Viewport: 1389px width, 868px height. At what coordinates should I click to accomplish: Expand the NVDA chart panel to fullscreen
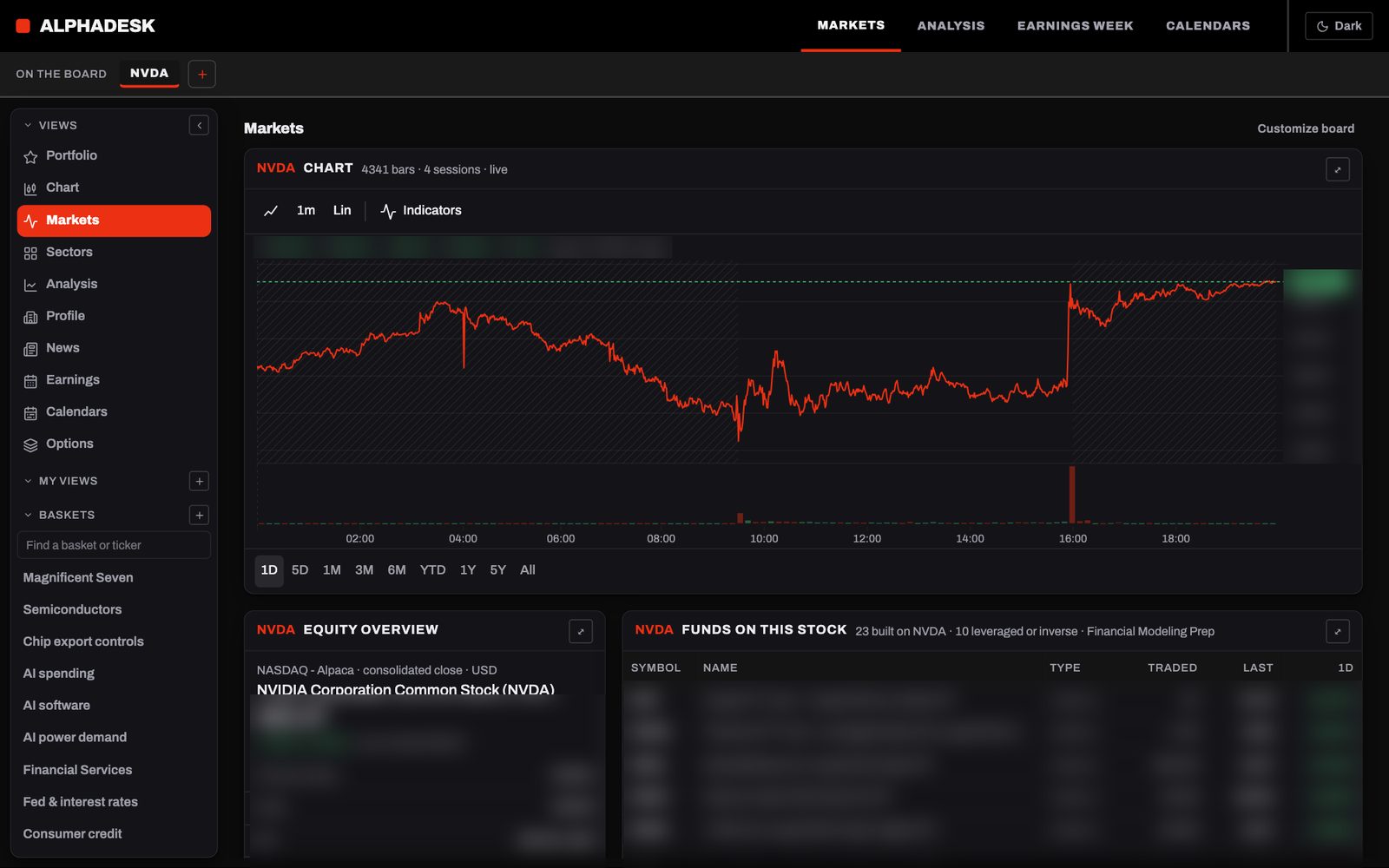coord(1337,169)
